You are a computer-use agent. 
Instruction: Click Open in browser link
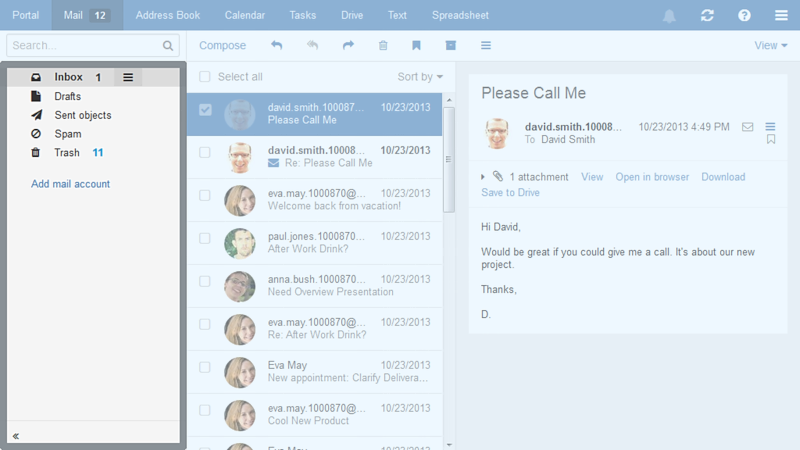coord(652,177)
